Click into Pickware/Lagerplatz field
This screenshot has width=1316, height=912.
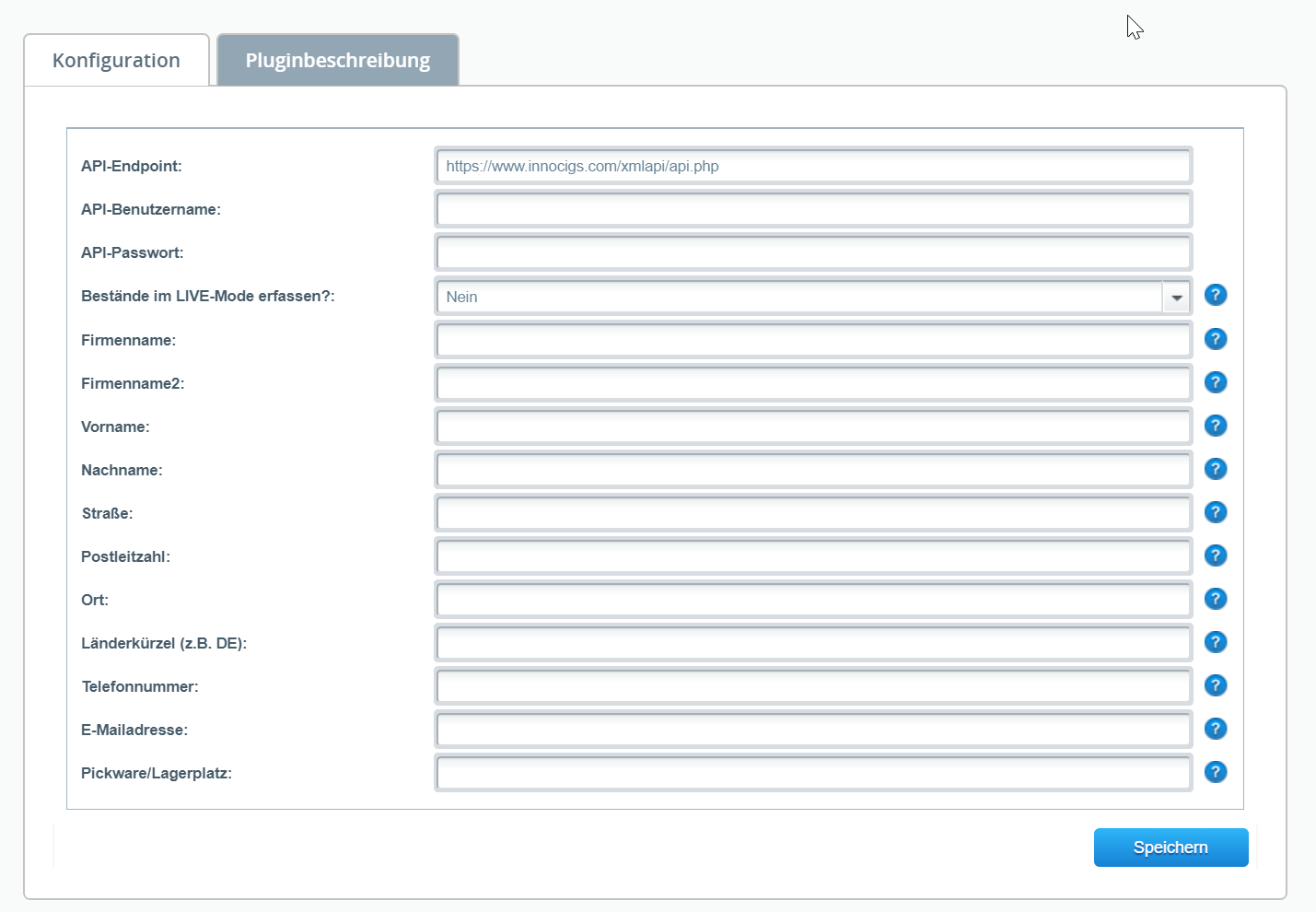click(813, 773)
